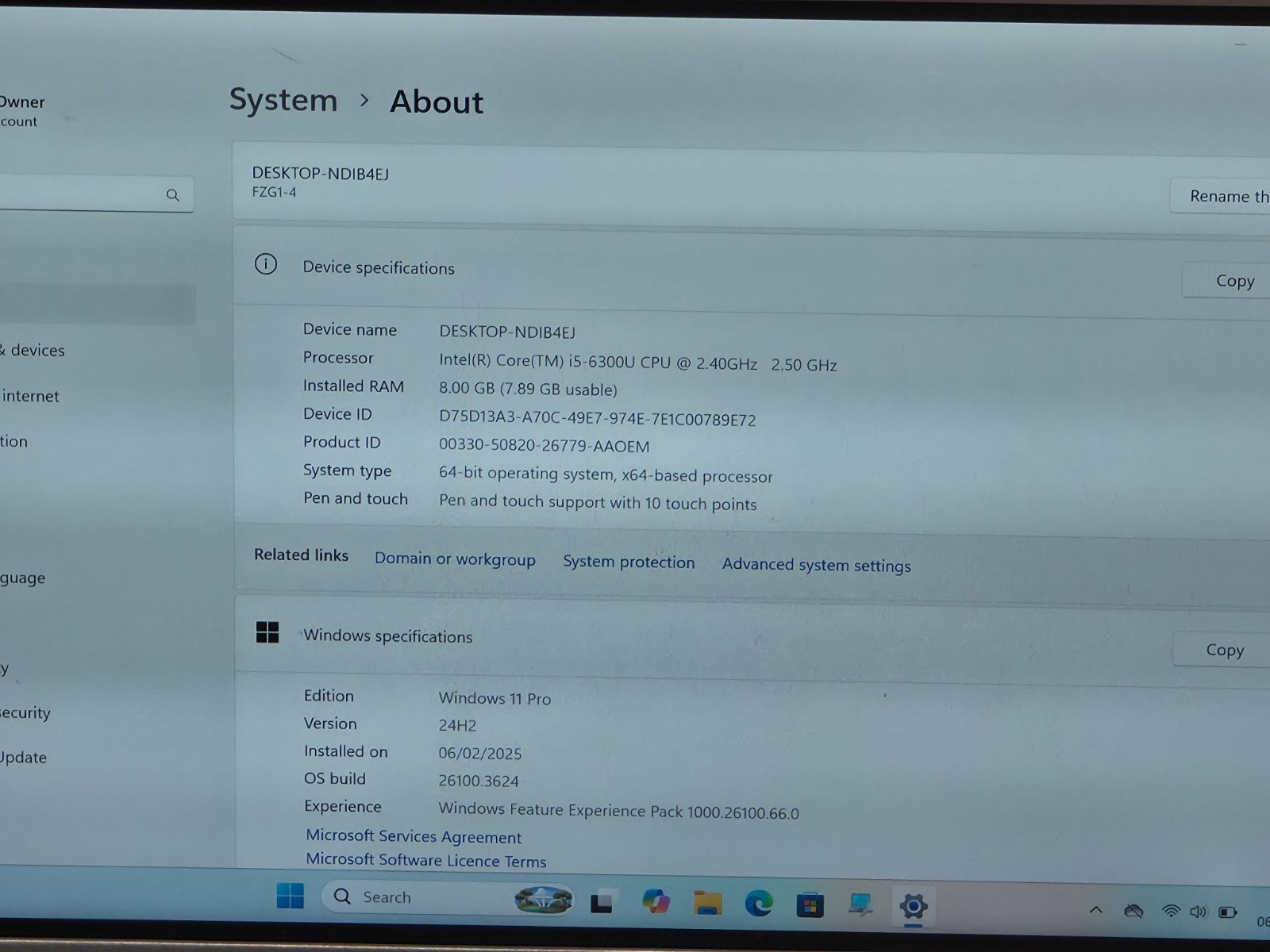Open Task View from the taskbar
The height and width of the screenshot is (952, 1270).
coord(602,902)
